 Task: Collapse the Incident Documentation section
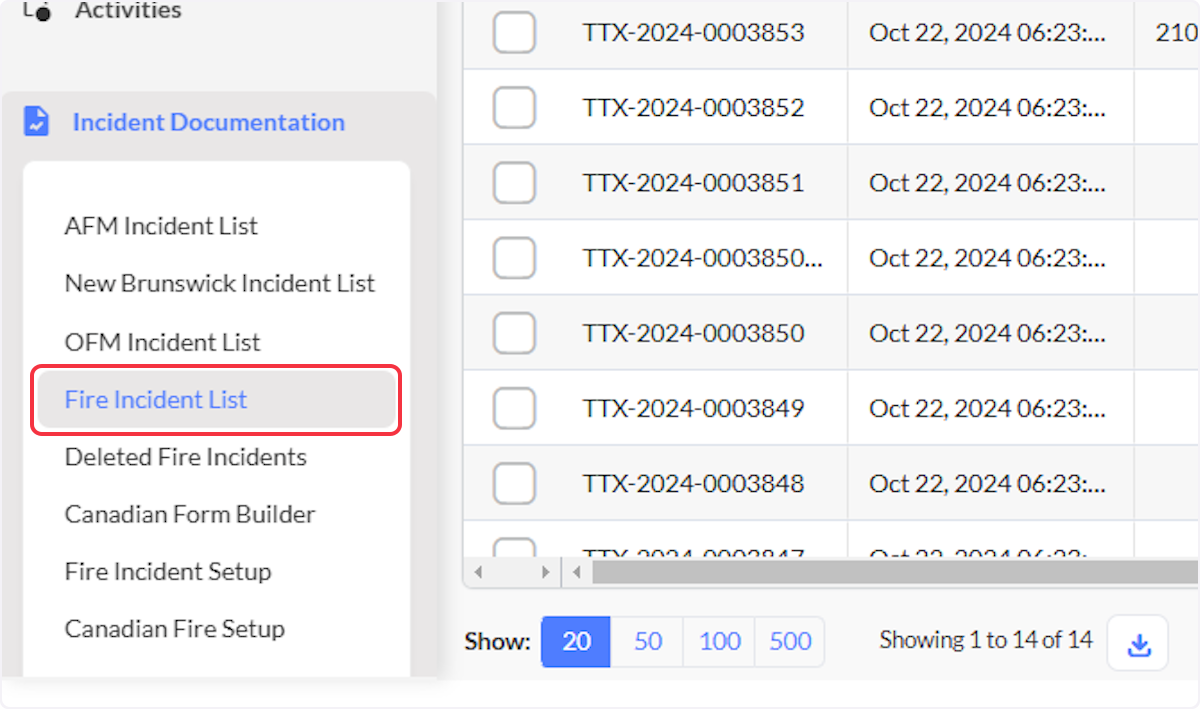[x=208, y=122]
